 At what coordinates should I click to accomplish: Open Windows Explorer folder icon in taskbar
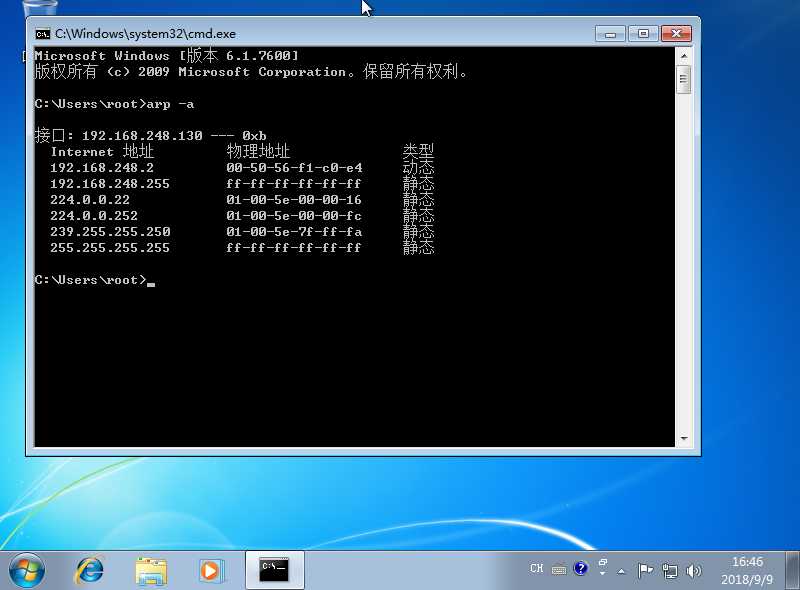151,571
